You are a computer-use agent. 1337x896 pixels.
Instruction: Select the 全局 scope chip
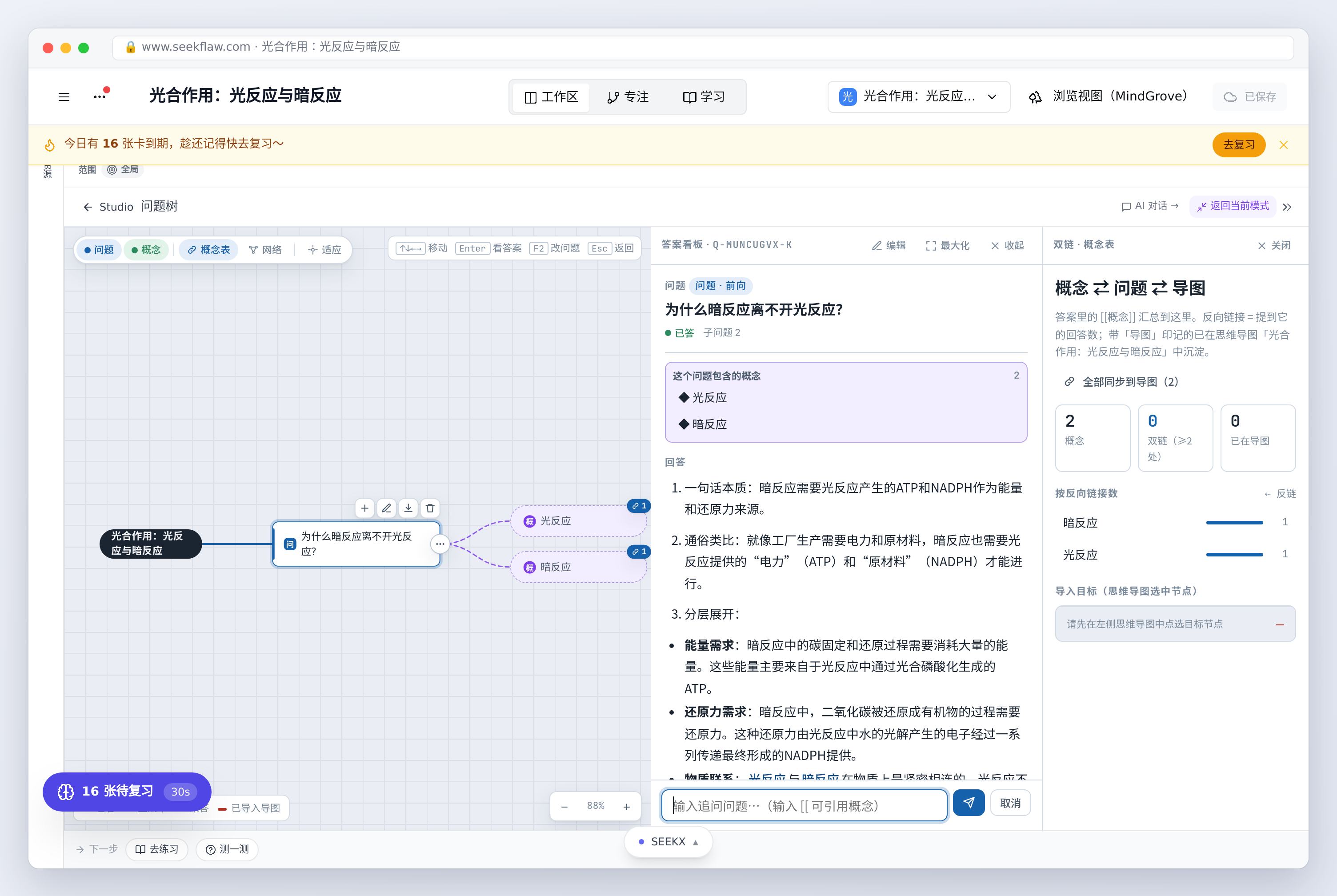(123, 169)
